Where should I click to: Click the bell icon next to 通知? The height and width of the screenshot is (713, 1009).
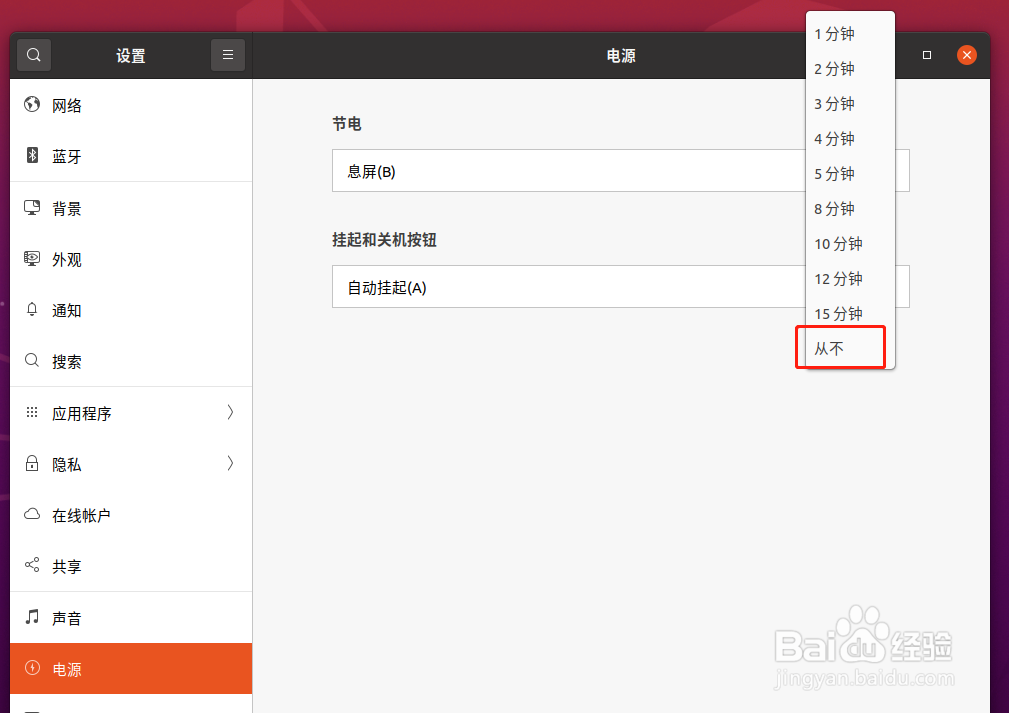(32, 310)
